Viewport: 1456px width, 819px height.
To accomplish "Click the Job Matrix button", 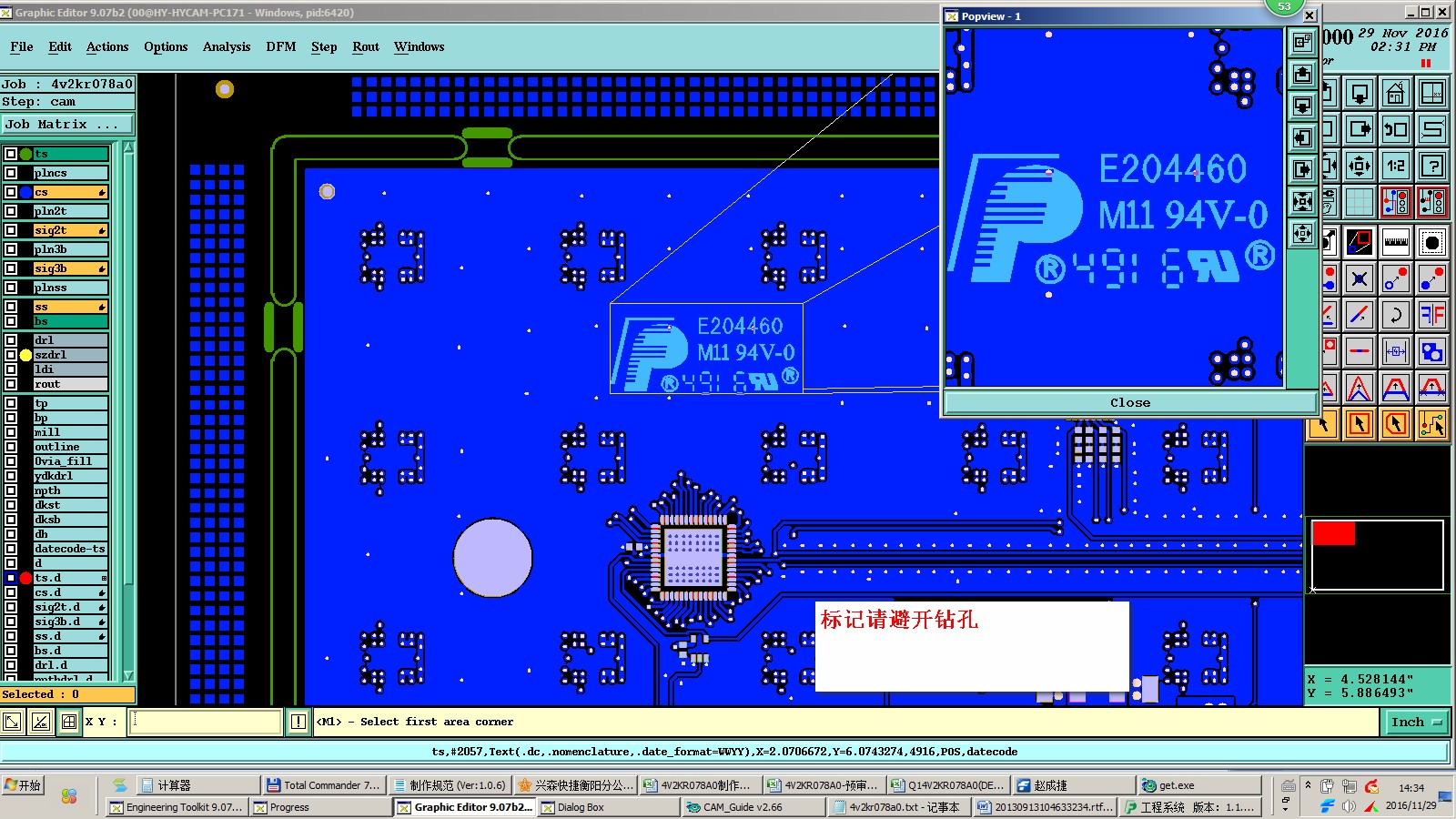I will 67,125.
